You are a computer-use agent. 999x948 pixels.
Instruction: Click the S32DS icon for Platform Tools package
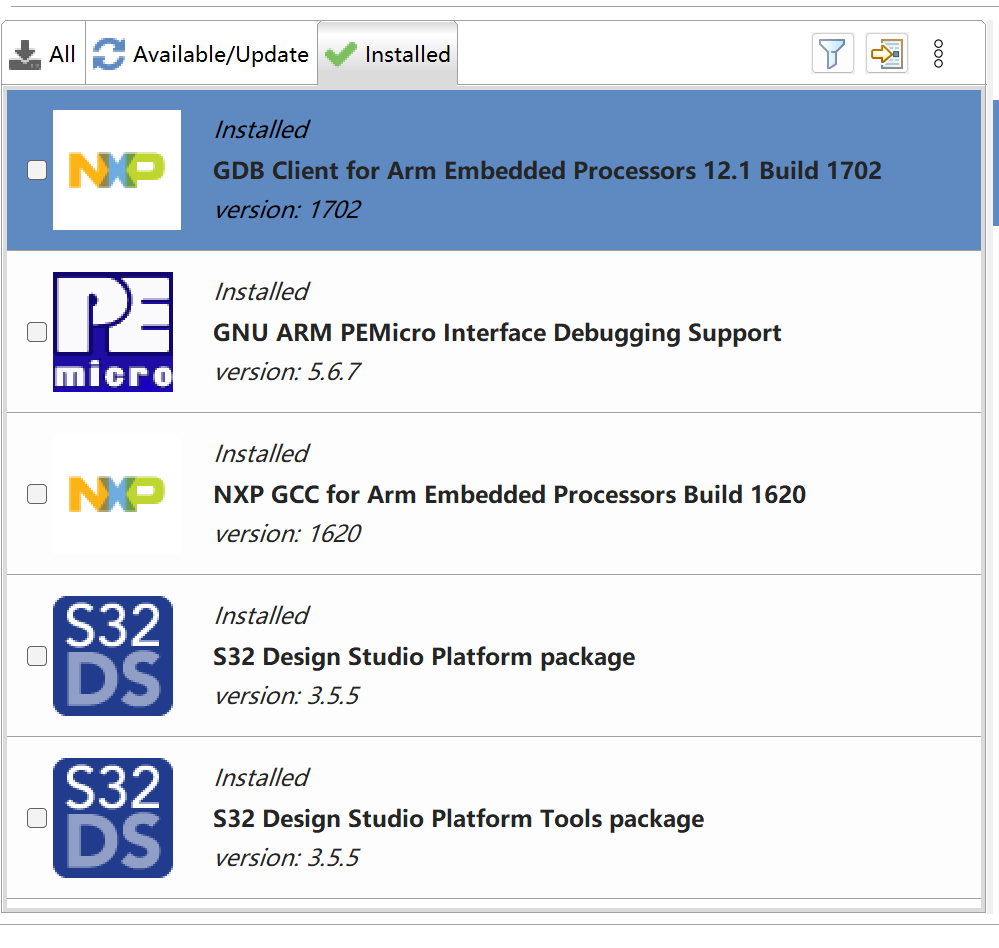point(112,817)
